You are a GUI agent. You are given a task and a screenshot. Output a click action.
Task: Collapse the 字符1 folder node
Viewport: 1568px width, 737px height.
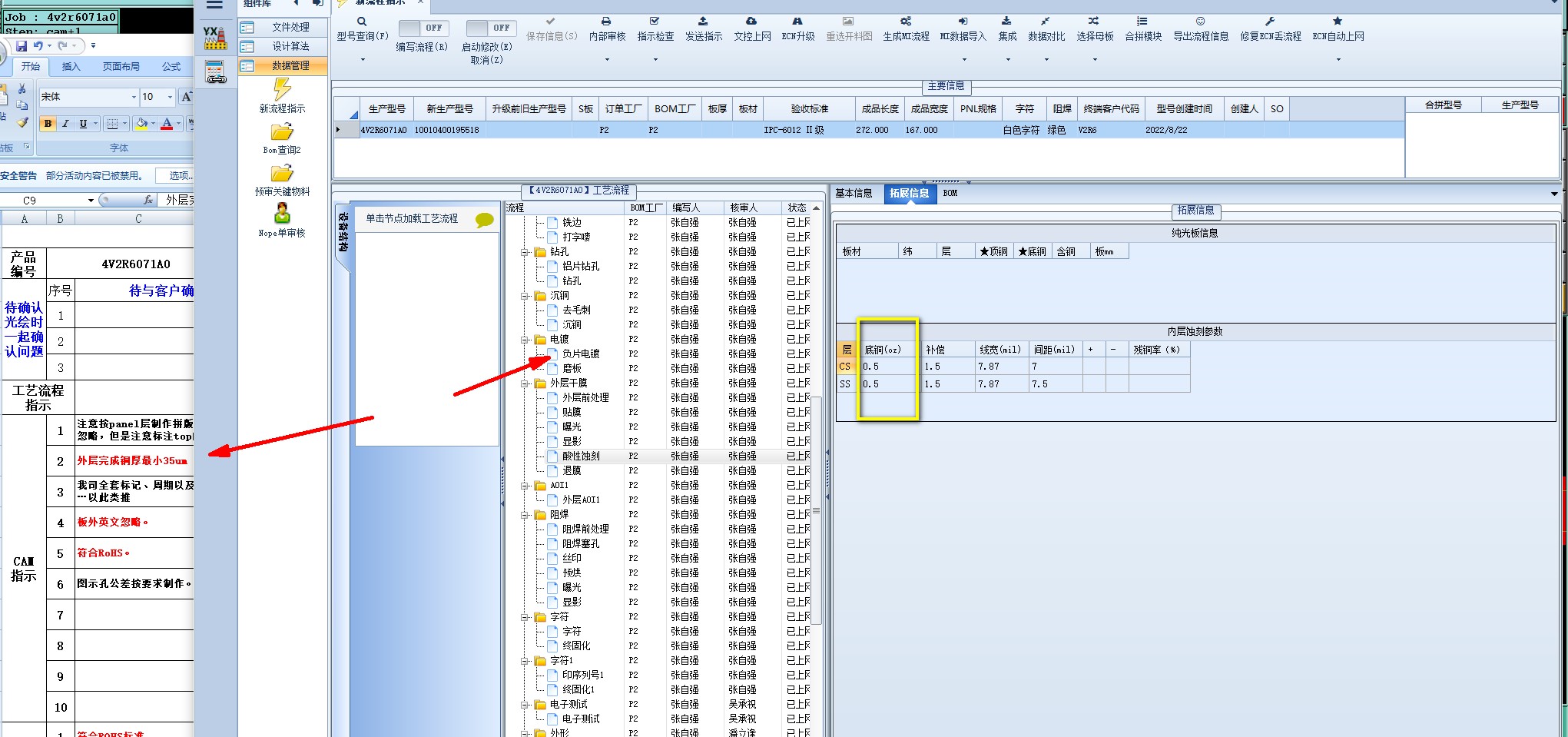pyautogui.click(x=525, y=661)
